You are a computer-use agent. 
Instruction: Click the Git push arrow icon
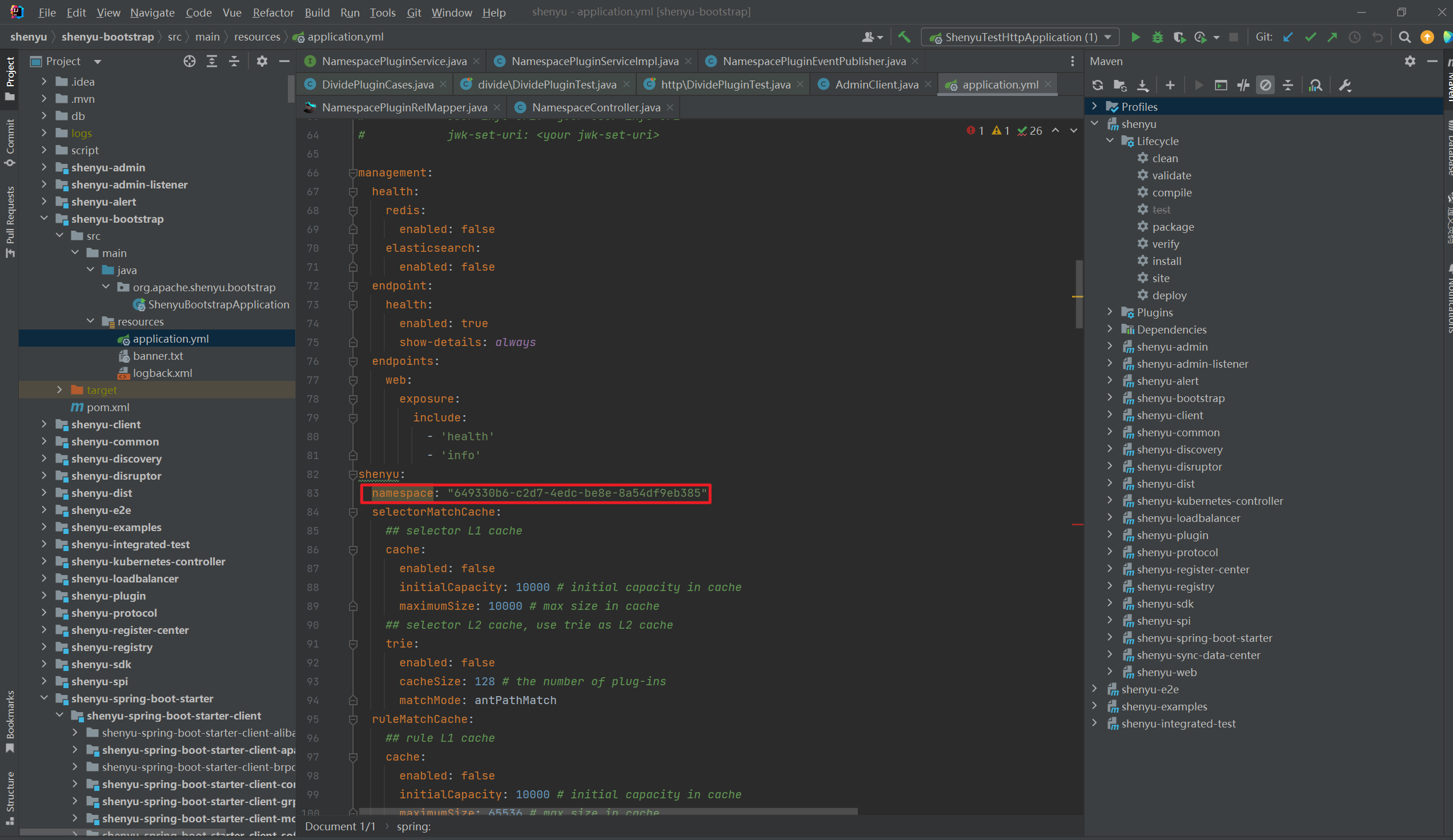(x=1332, y=38)
